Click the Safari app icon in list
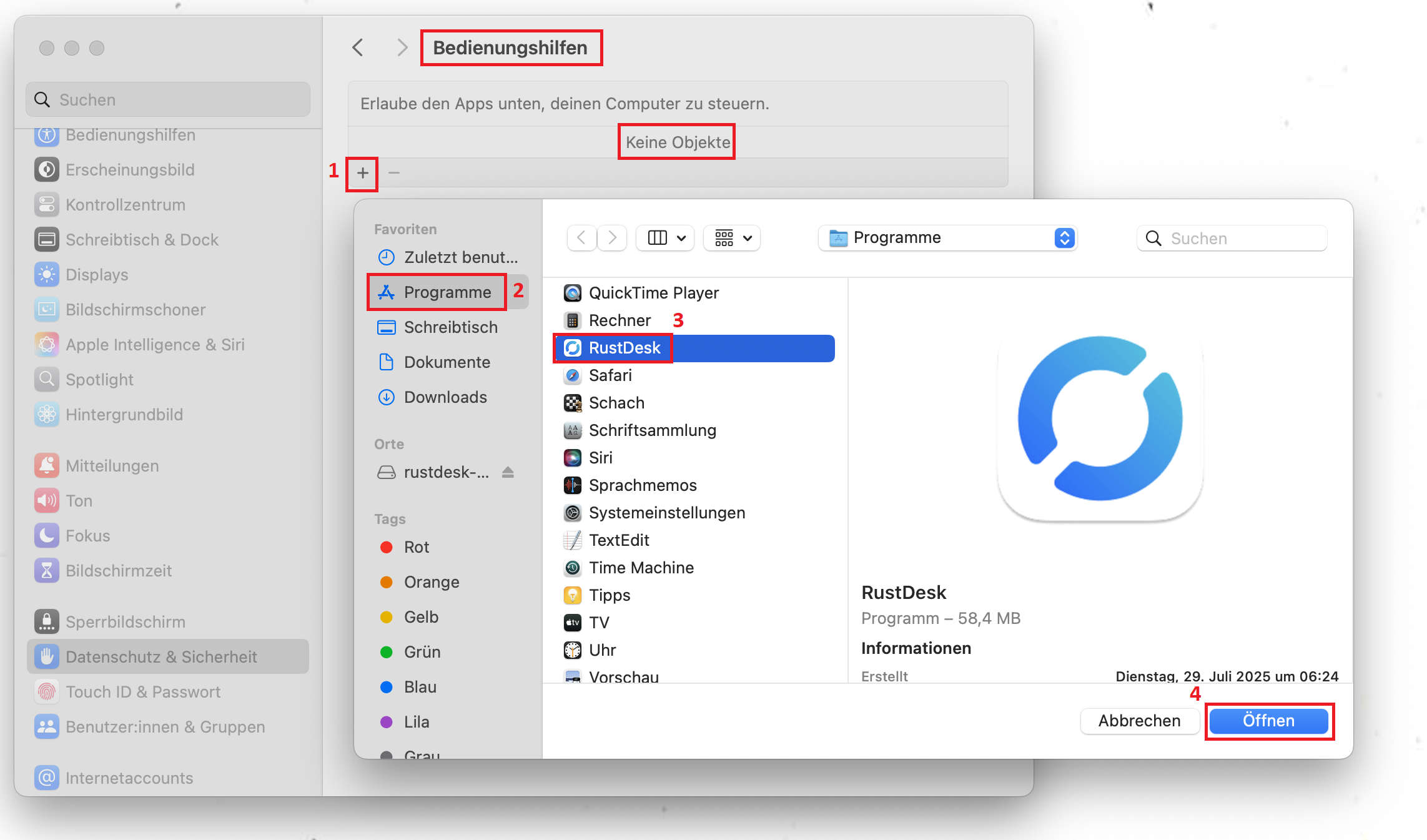This screenshot has width=1427, height=840. (572, 375)
